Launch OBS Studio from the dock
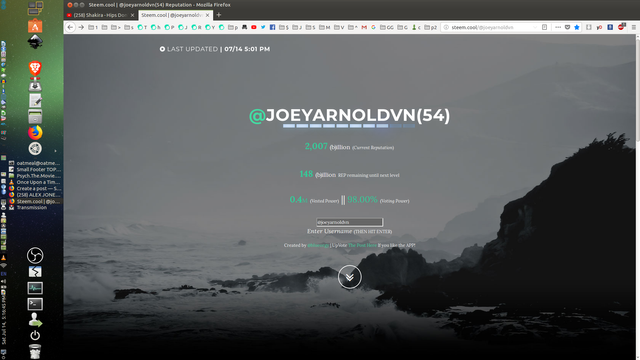Screen dimensions: 640x360 pos(35,256)
